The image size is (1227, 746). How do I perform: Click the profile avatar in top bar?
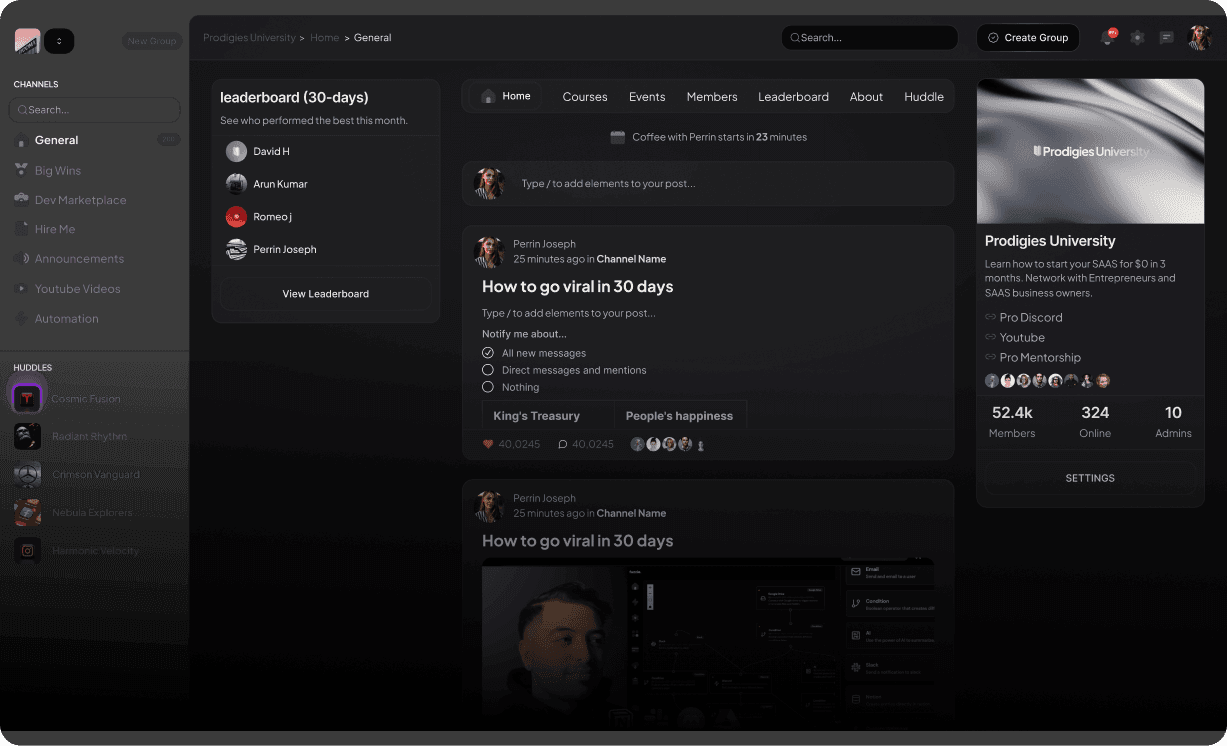point(1199,38)
